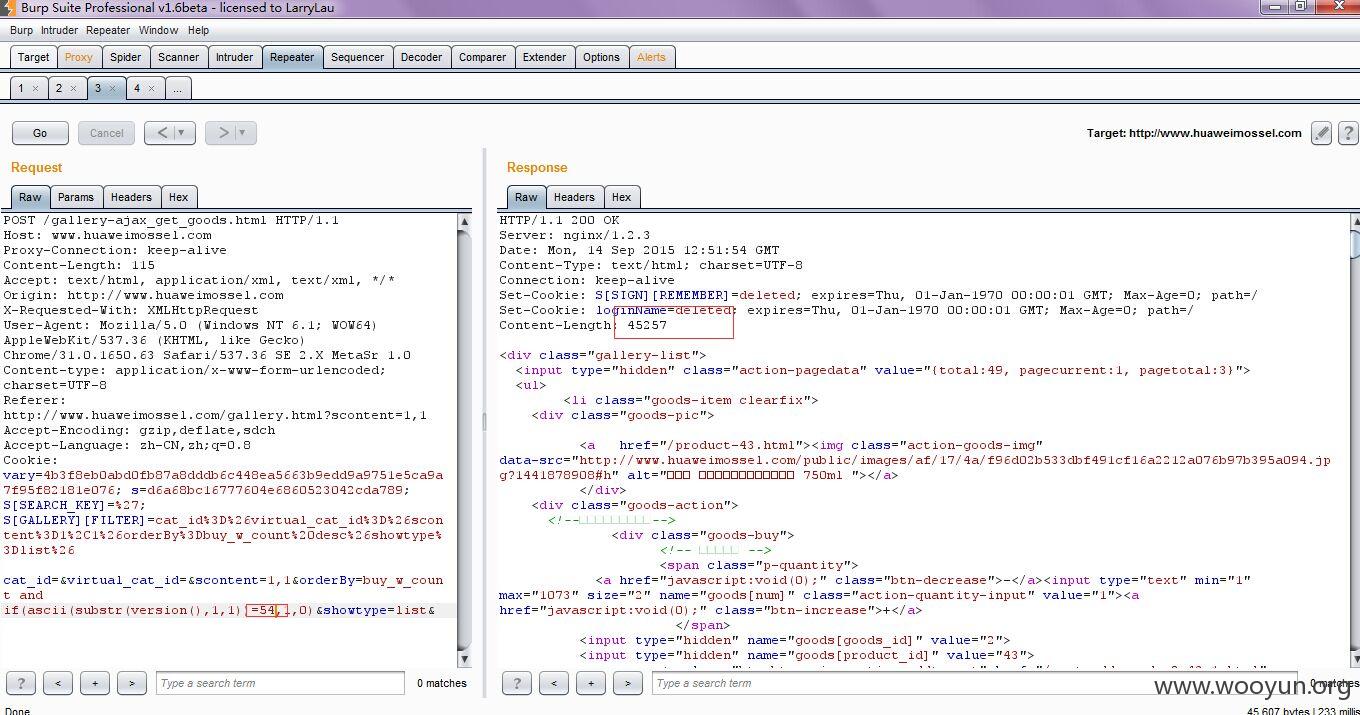Switch to the Comparer tab
Image resolution: width=1360 pixels, height=715 pixels.
pos(482,57)
